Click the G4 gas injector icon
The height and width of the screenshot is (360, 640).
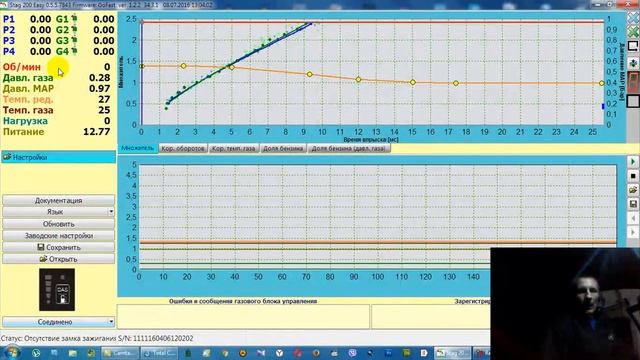[74, 51]
